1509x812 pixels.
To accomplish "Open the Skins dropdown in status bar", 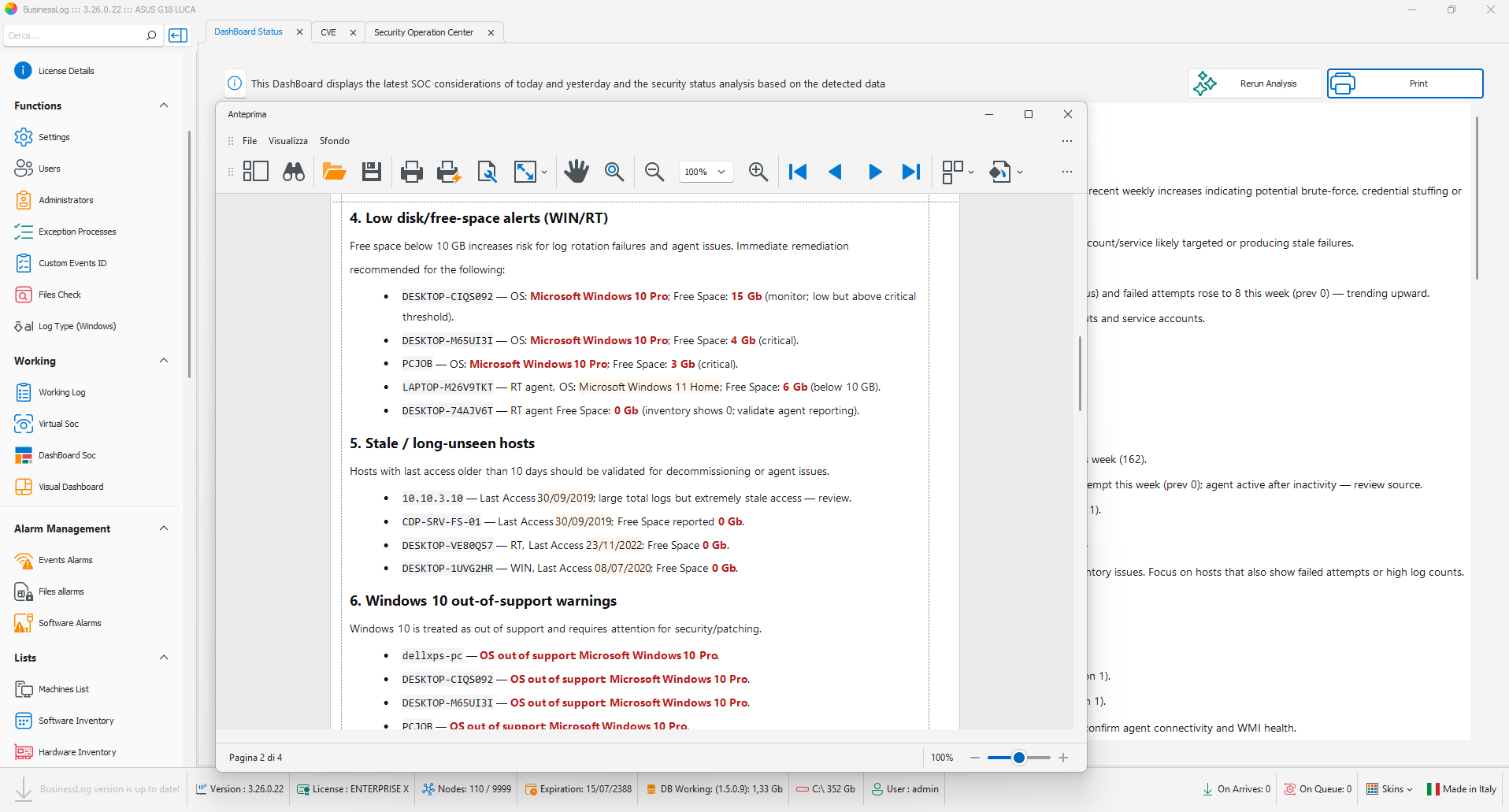I will click(x=1390, y=789).
